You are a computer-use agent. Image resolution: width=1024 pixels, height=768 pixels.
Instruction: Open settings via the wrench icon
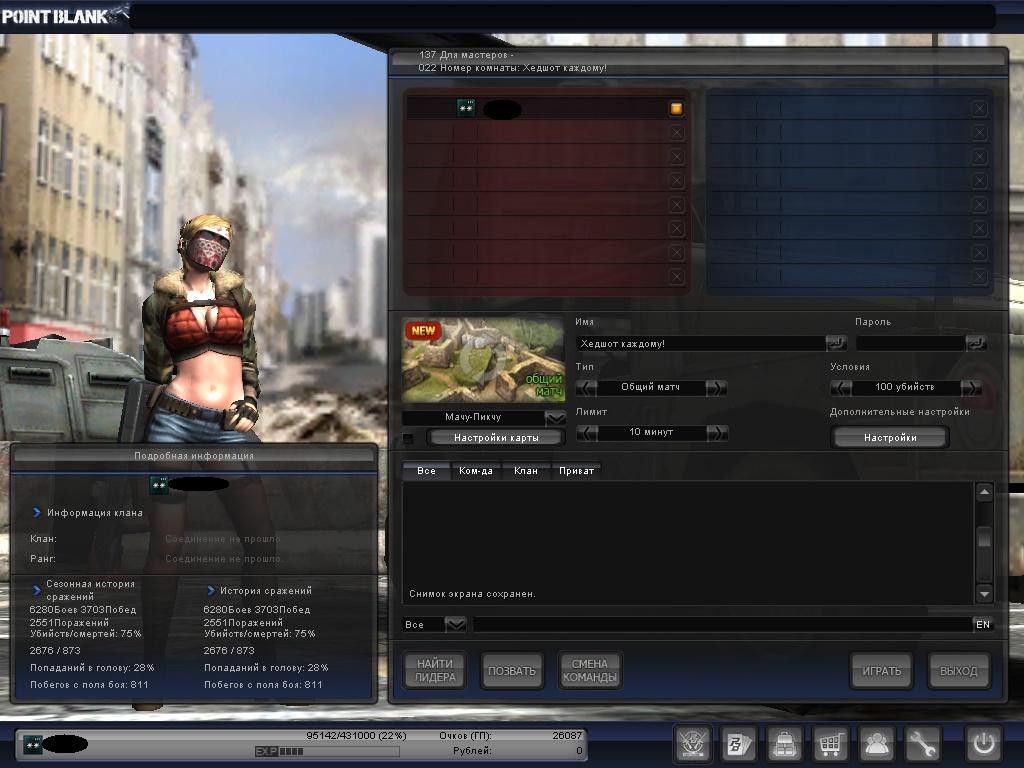923,744
